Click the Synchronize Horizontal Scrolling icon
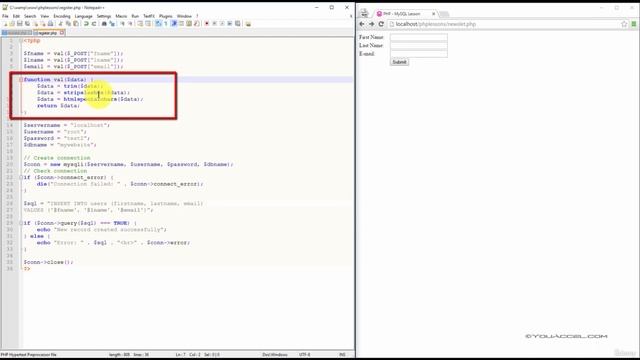The width and height of the screenshot is (640, 360). pos(148,24)
